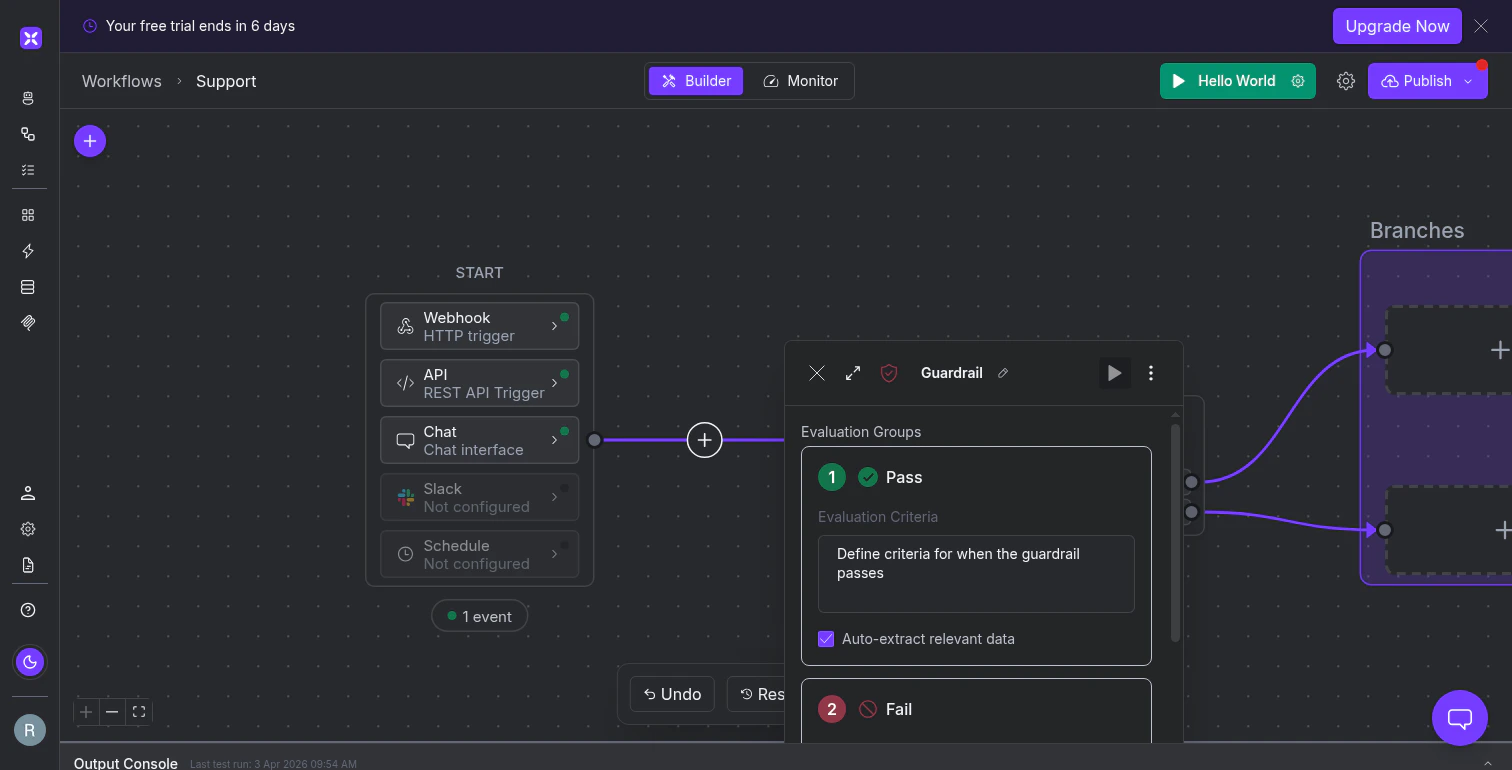Enable Auto-extract relevant data
The height and width of the screenshot is (770, 1512).
point(826,638)
